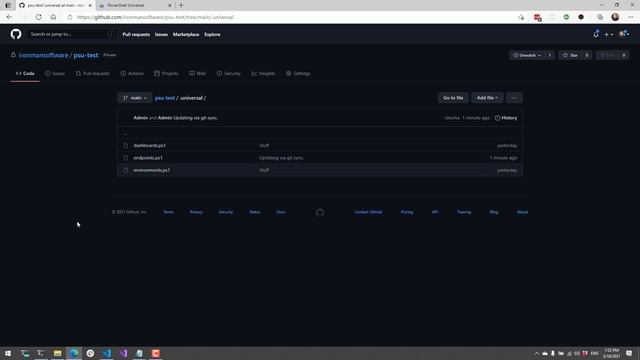Open the red extension icon in toolbar
Image resolution: width=640 pixels, height=360 pixels.
click(x=538, y=18)
